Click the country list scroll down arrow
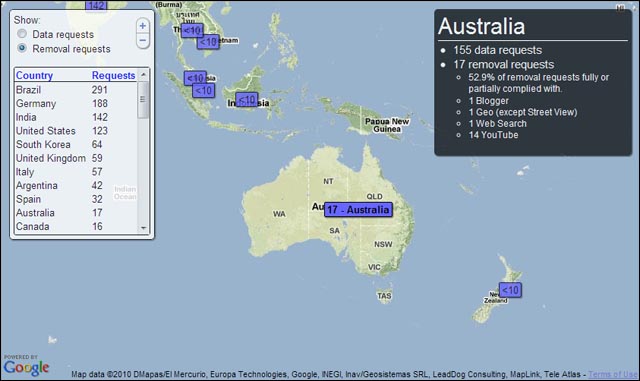Viewport: 640px width, 381px height. (x=143, y=228)
